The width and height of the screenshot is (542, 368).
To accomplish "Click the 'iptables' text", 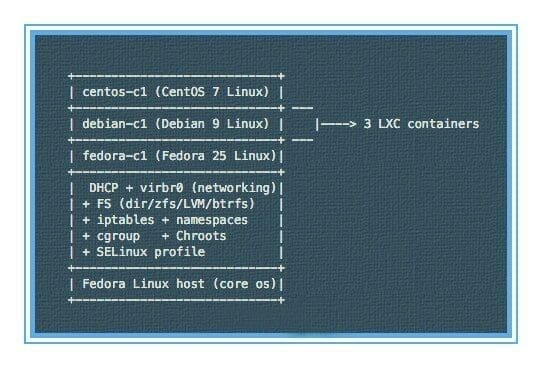I will 125,220.
